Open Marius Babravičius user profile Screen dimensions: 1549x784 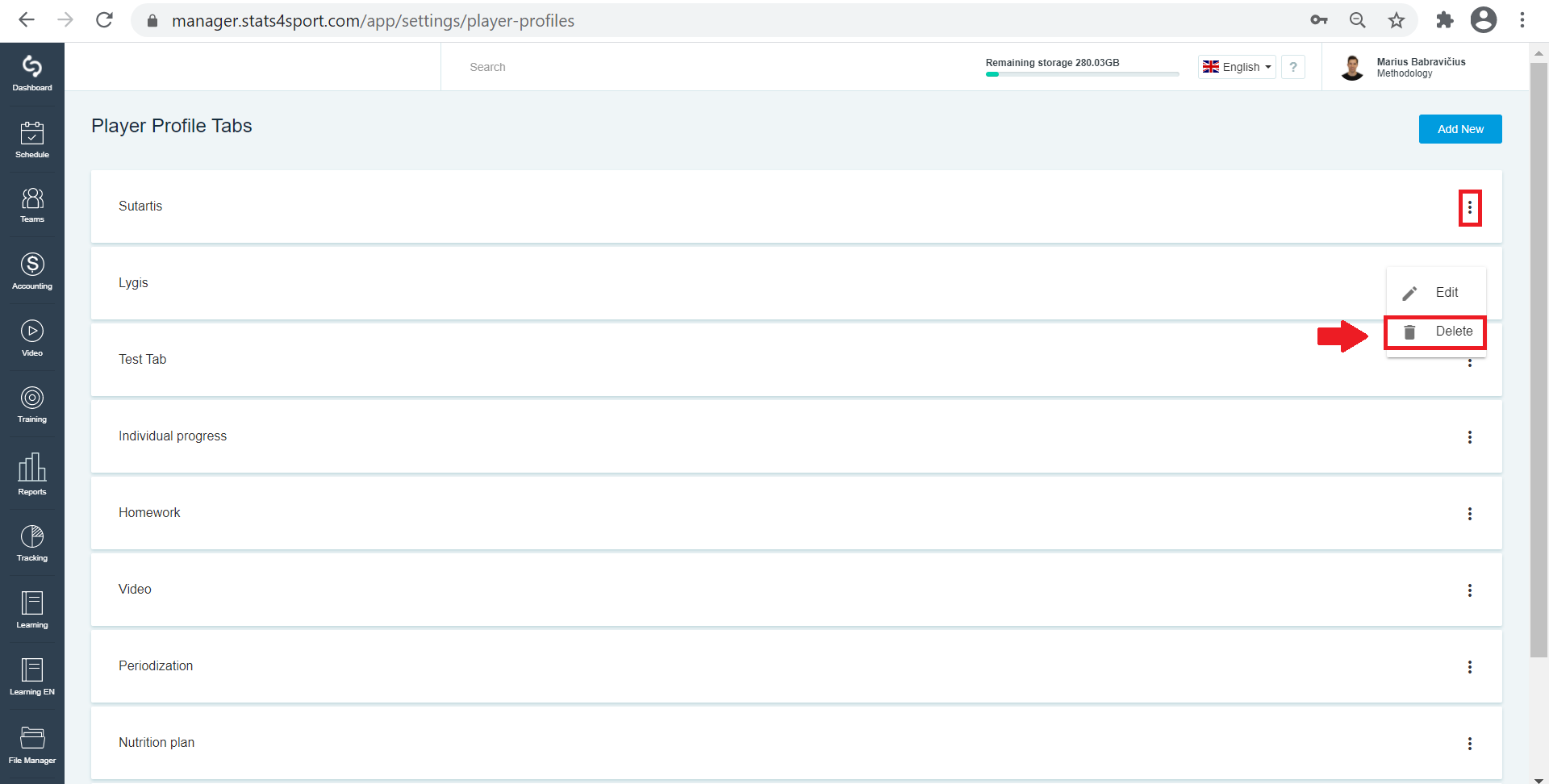click(1404, 67)
